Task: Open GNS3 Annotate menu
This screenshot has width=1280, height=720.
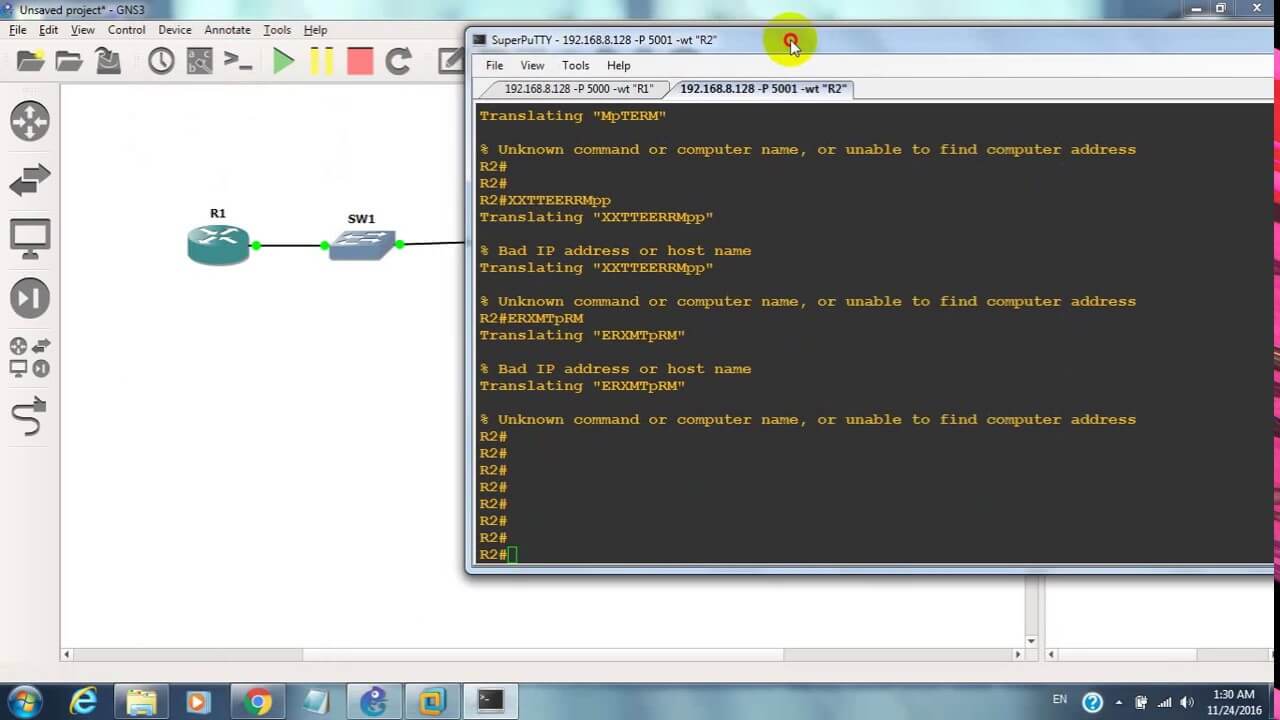Action: pos(228,30)
